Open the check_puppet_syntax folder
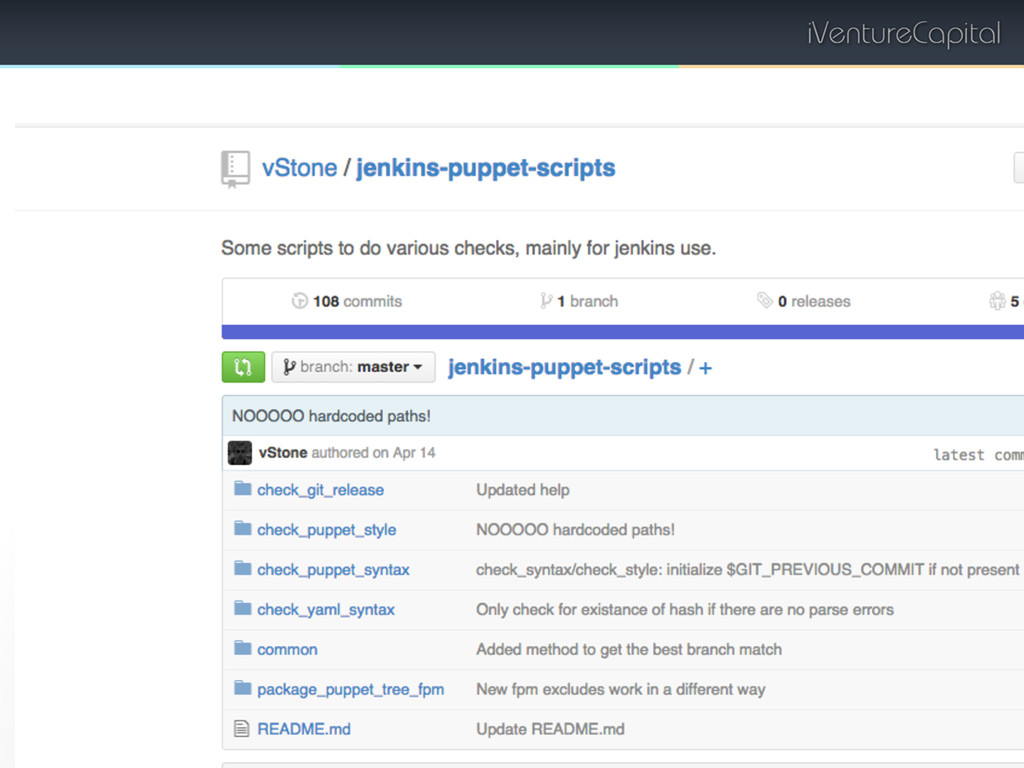1024x768 pixels. click(333, 569)
